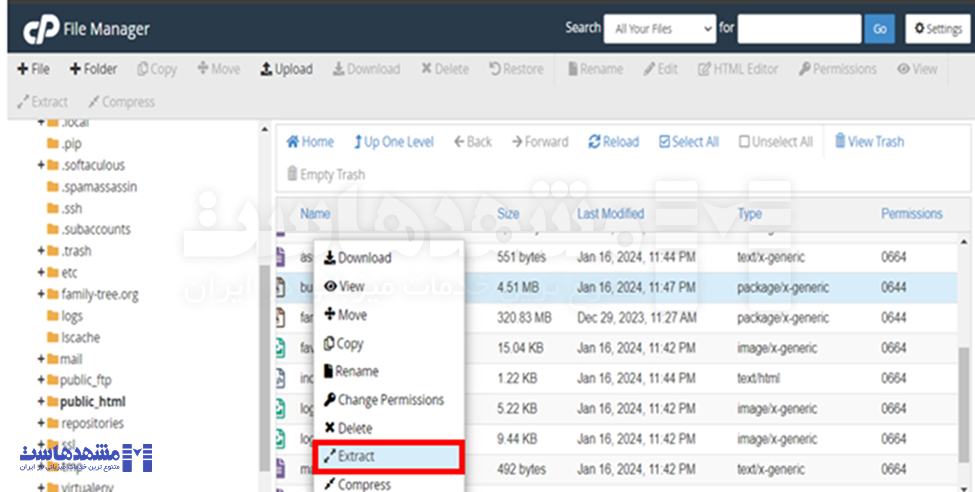Expand the etc folder
Screen dimensions: 975x492
point(41,272)
